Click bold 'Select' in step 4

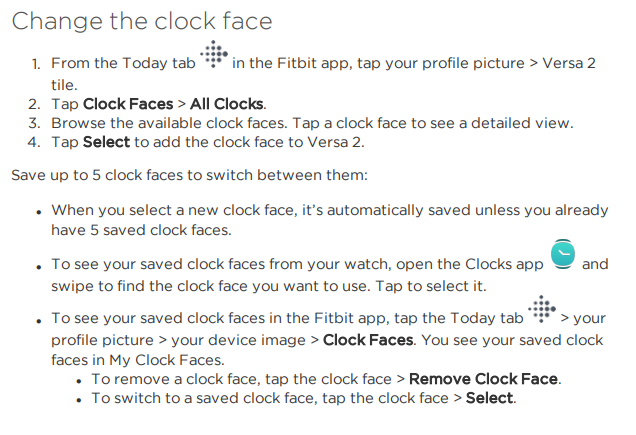106,142
